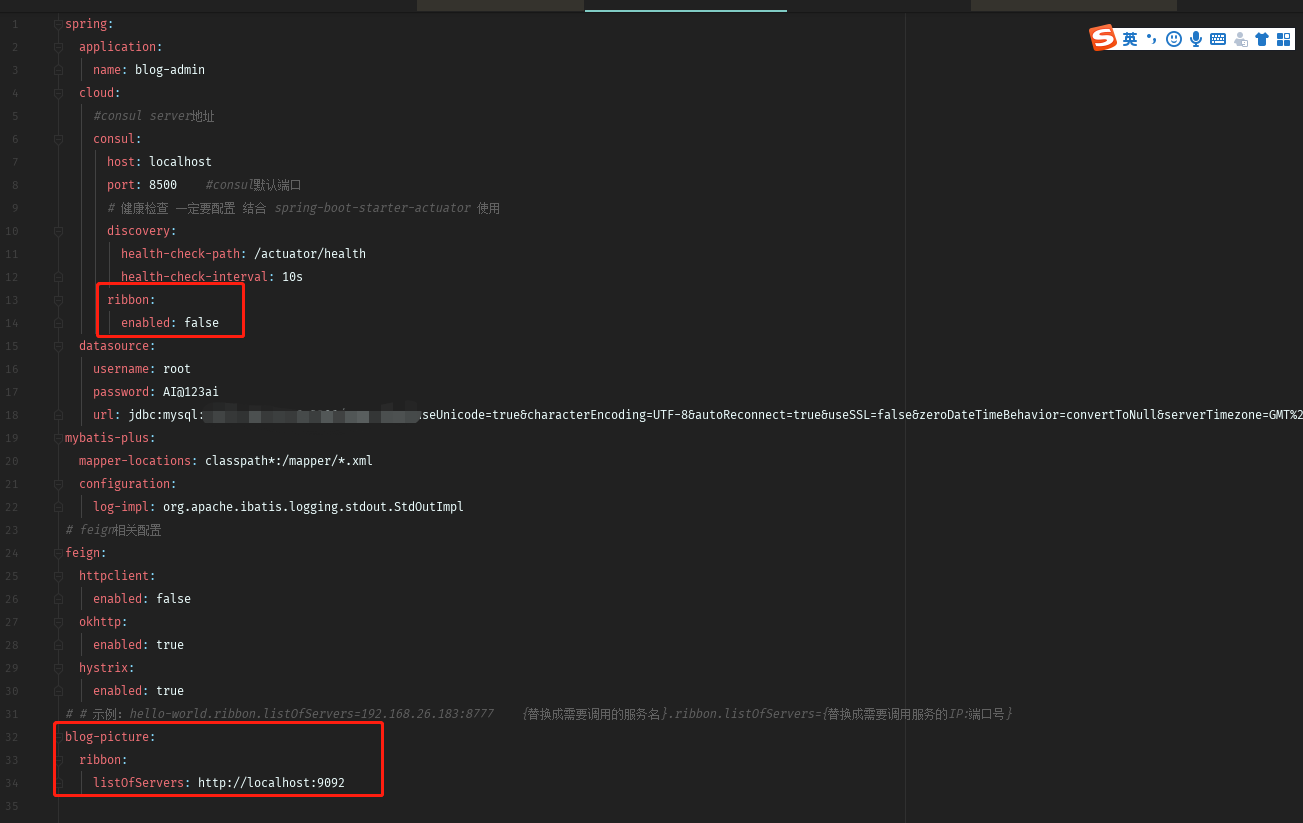1303x823 pixels.
Task: Collapse the blog-picture block fold marker
Action: tap(58, 736)
